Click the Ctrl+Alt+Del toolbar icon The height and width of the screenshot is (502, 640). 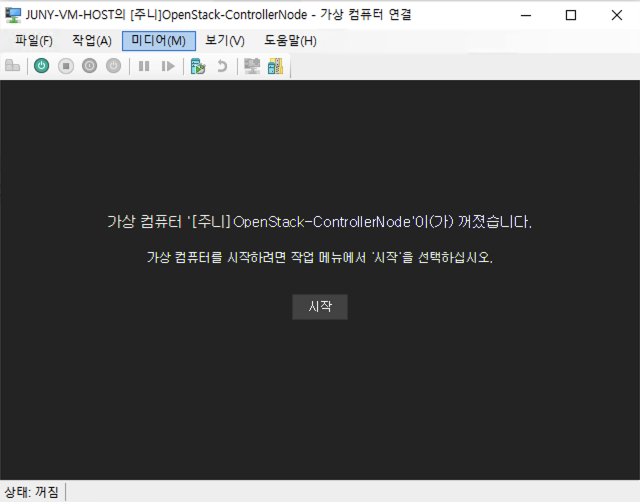pyautogui.click(x=12, y=66)
